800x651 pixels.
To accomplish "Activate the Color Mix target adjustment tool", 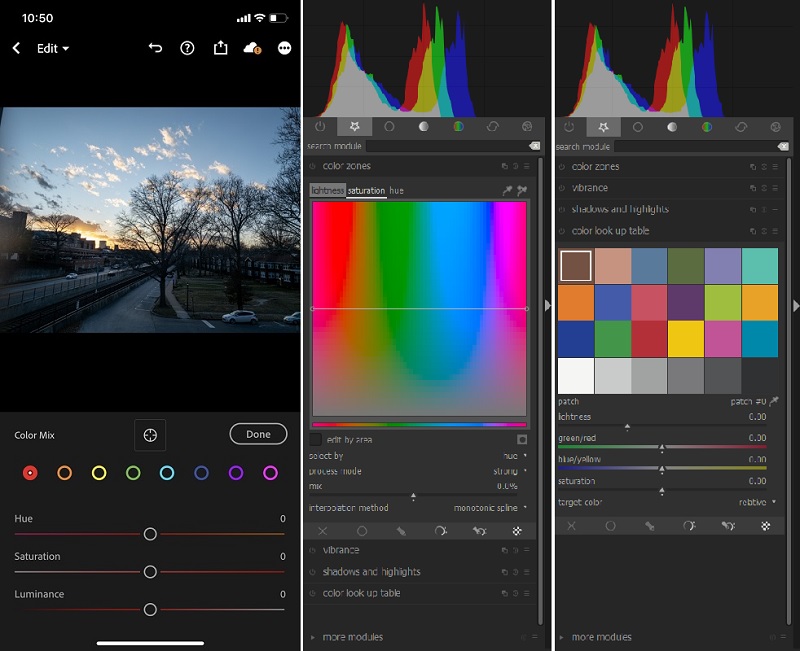I will pos(150,435).
